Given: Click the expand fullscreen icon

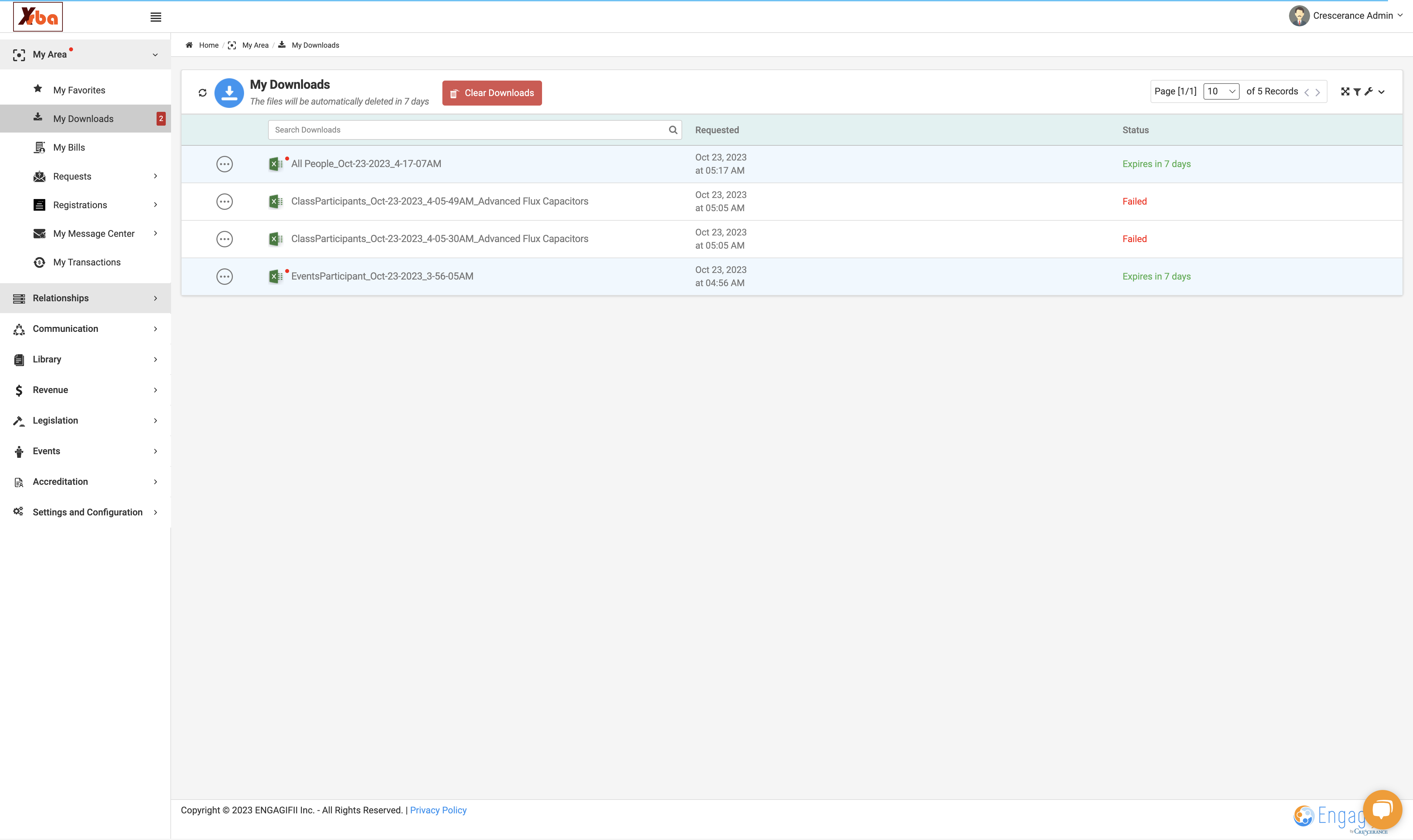Looking at the screenshot, I should [1345, 92].
